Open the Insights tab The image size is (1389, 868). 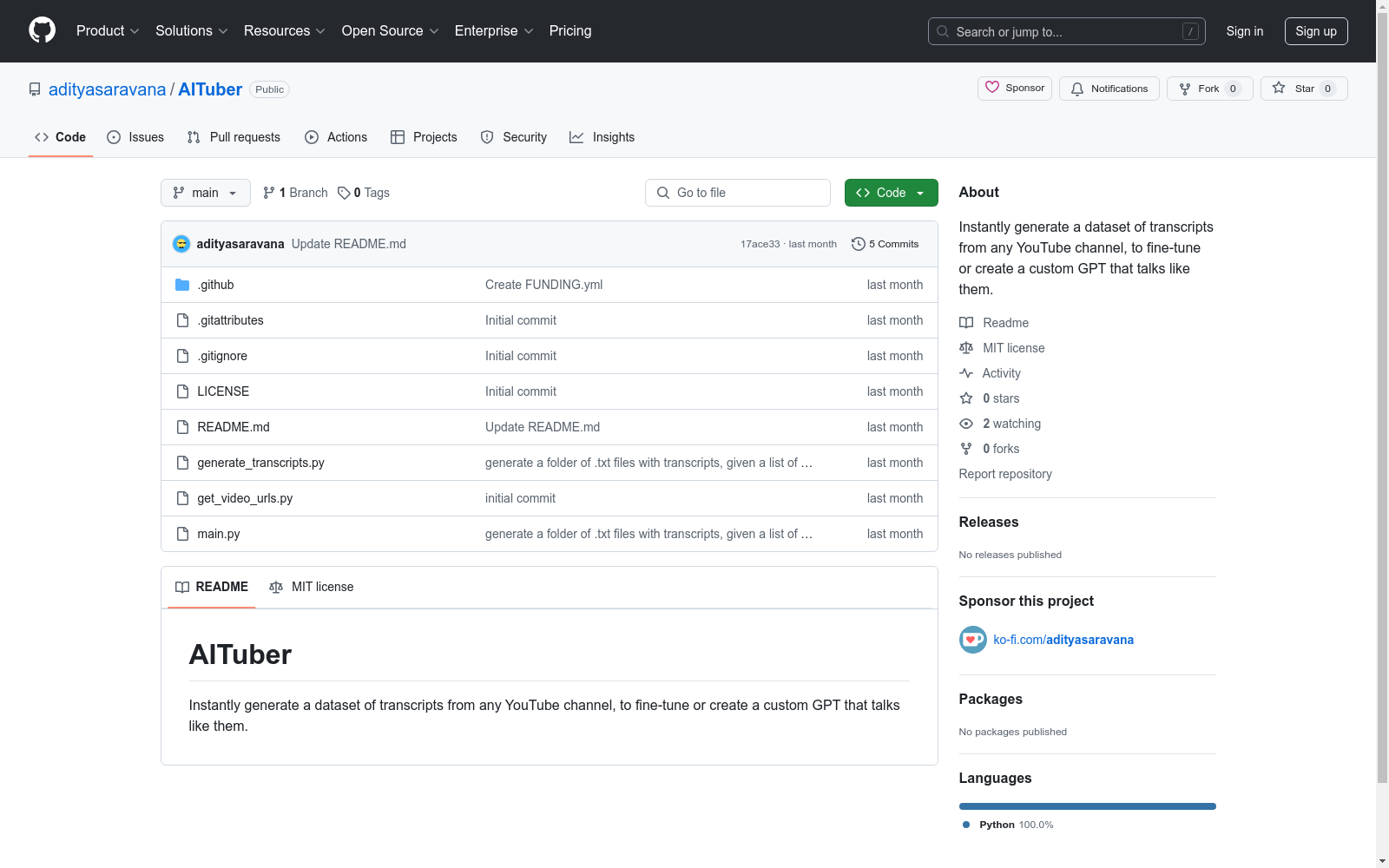[602, 137]
